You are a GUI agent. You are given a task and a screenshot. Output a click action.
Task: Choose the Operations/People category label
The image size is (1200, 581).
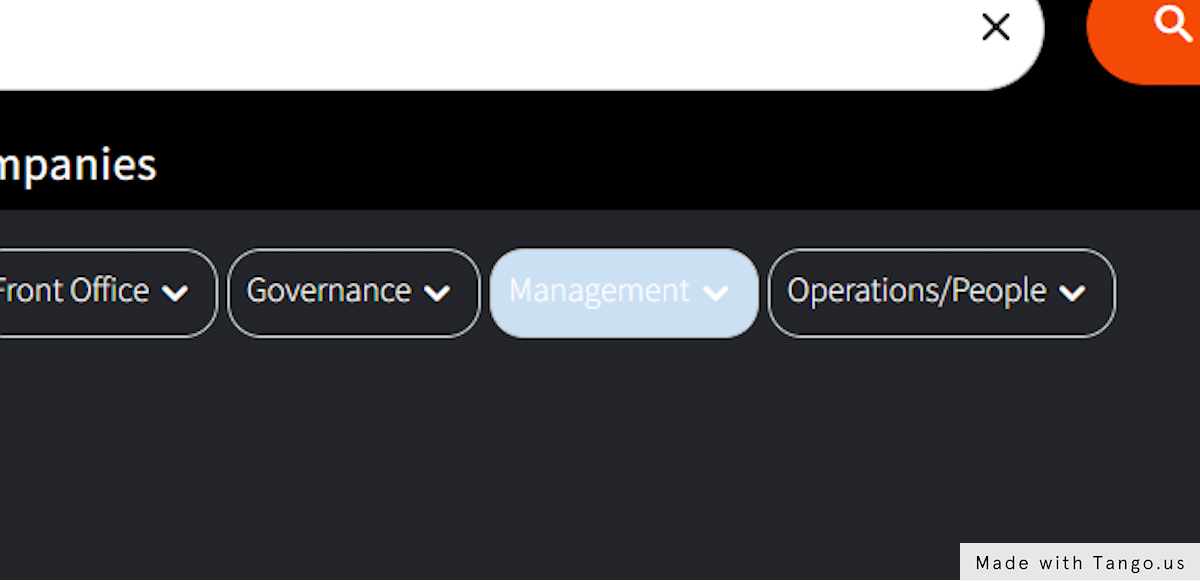(917, 291)
